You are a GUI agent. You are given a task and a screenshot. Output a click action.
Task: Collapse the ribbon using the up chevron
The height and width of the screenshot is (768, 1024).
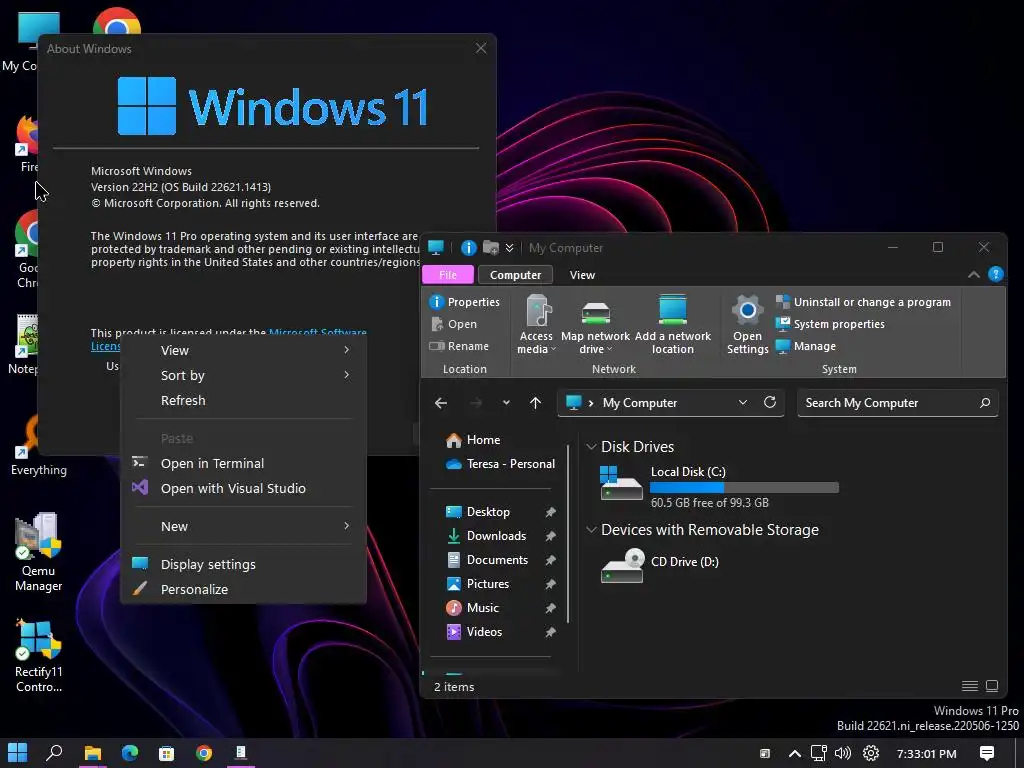click(973, 275)
